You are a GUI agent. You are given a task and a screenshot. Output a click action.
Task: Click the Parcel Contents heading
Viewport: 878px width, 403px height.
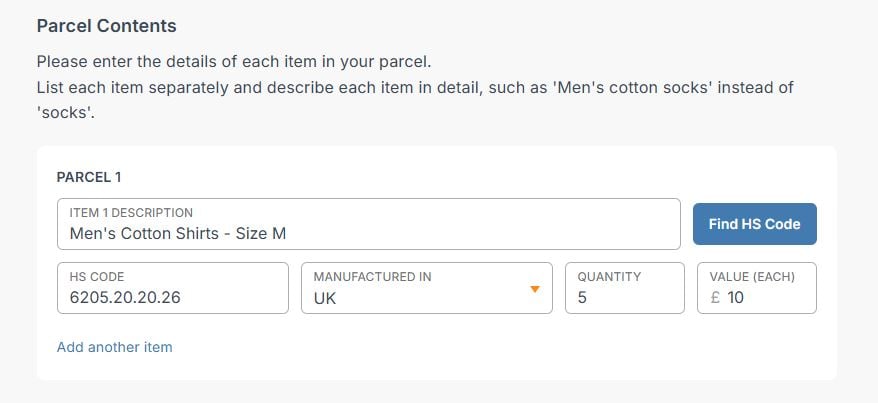(x=106, y=26)
